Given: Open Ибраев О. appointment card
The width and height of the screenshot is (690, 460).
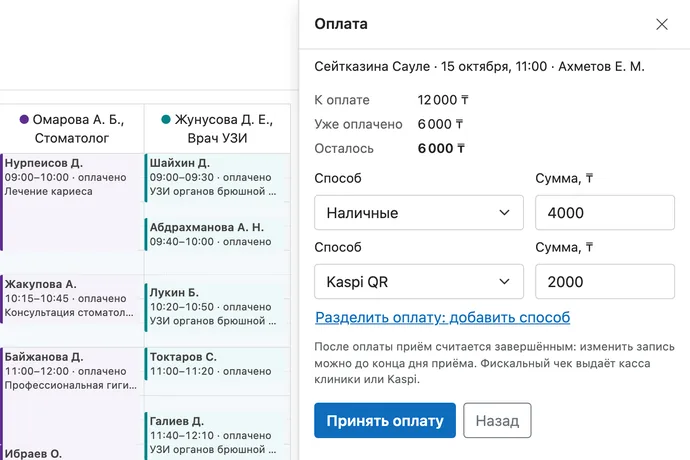Looking at the screenshot, I should [x=72, y=453].
